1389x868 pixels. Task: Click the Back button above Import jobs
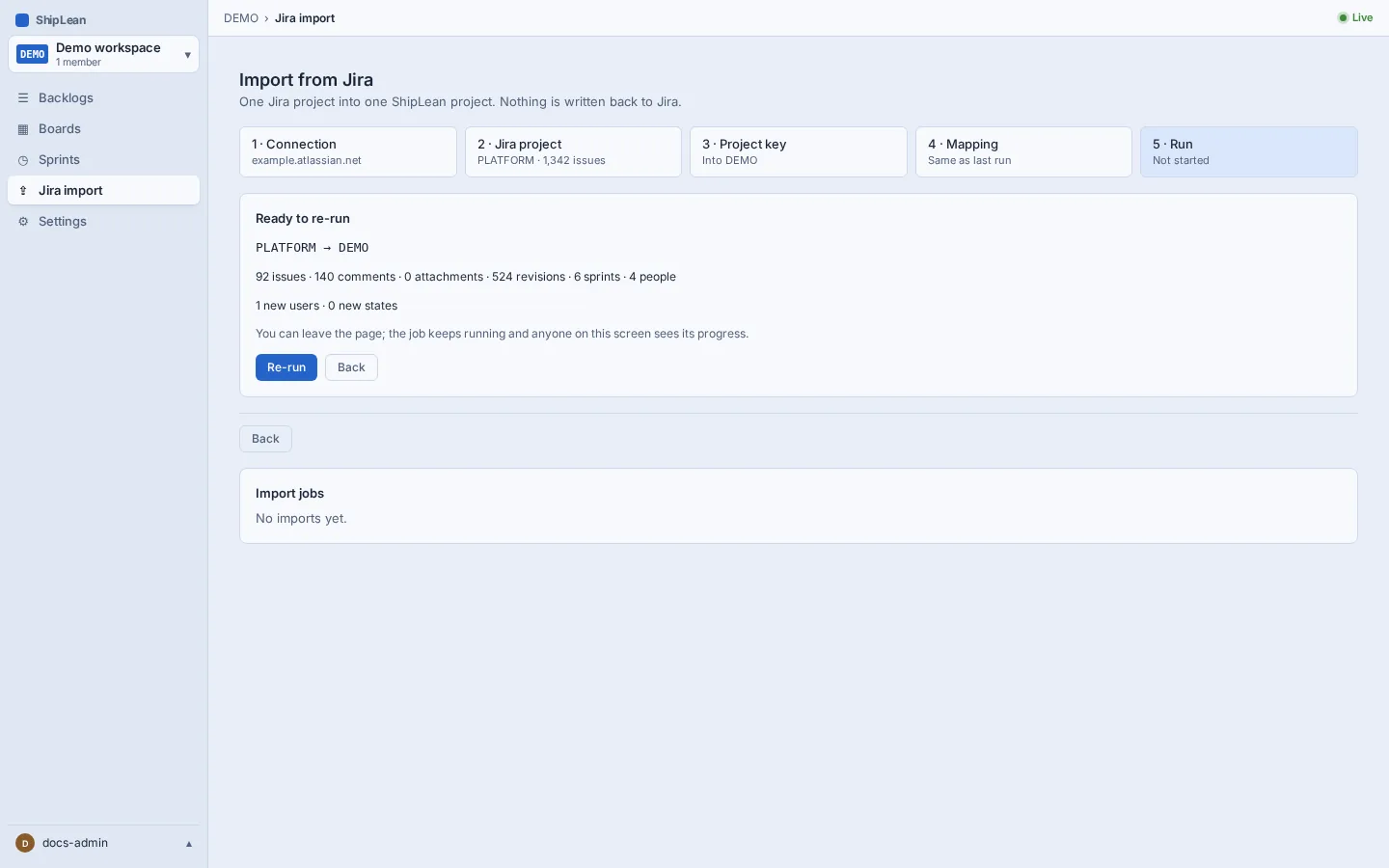click(265, 439)
